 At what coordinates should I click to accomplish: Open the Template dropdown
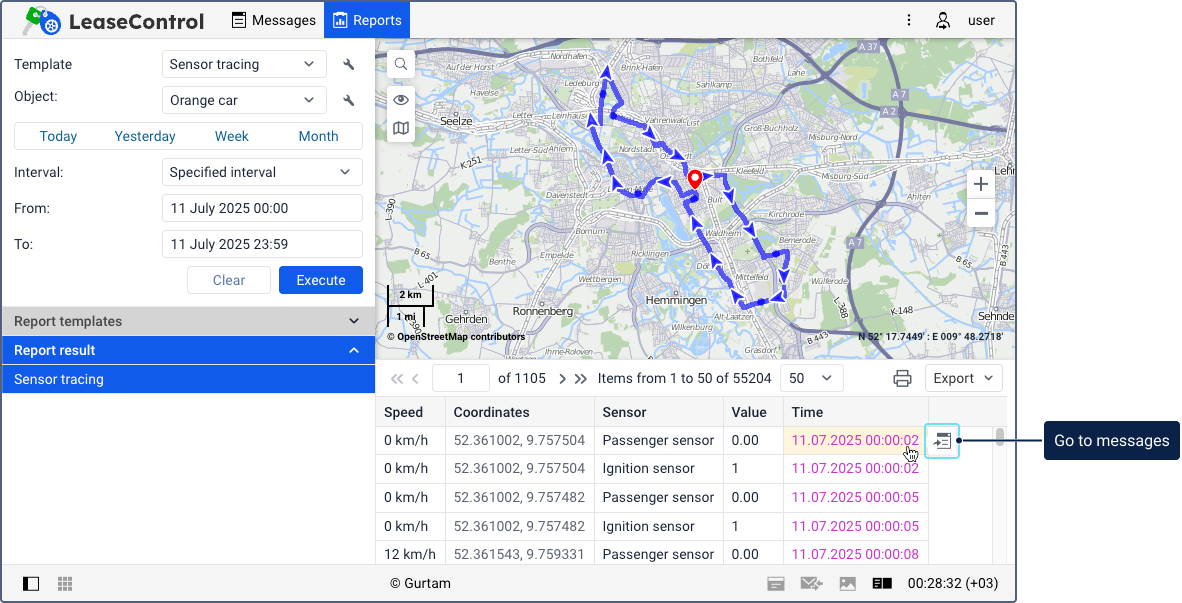(x=244, y=65)
